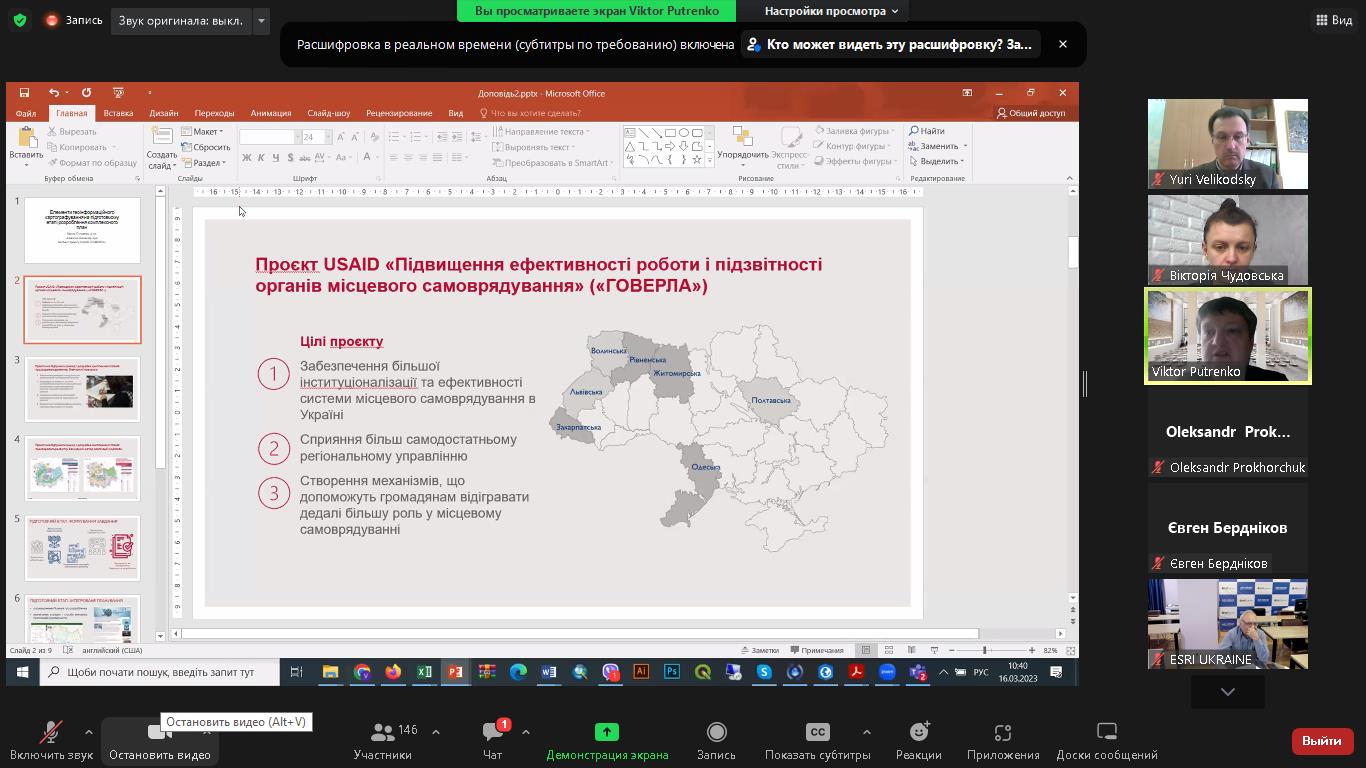The image size is (1366, 768).
Task: Switch to the Вставка ribbon tab
Action: pos(118,113)
